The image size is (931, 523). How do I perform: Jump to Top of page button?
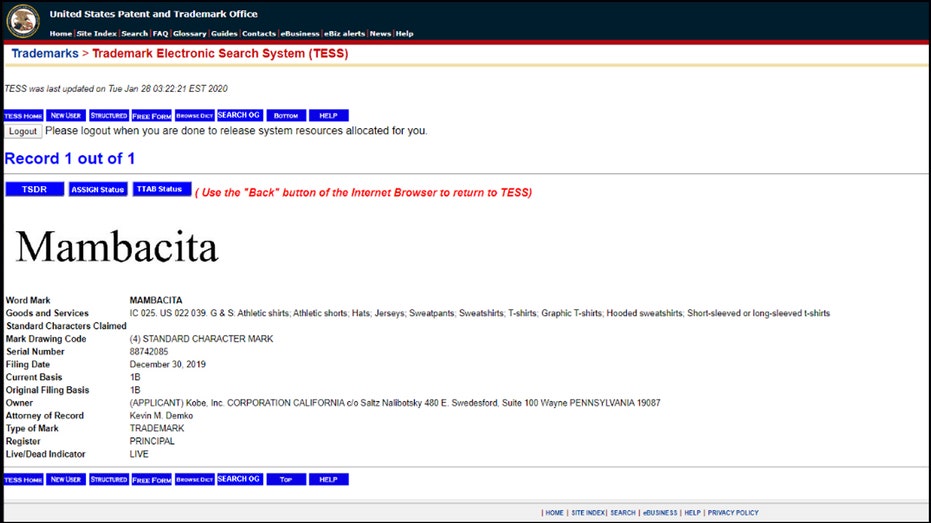pyautogui.click(x=286, y=480)
